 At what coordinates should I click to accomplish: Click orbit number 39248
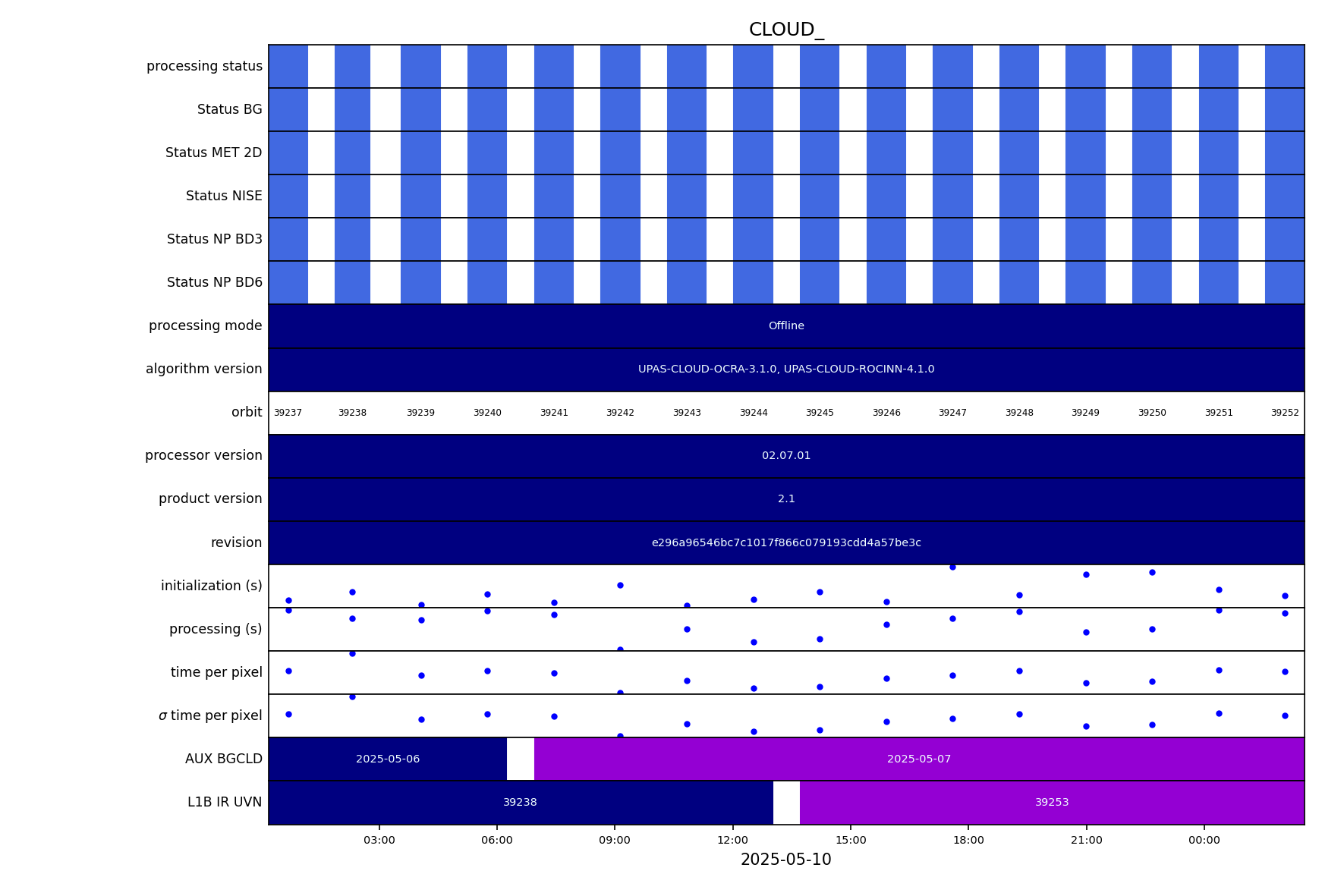[1019, 413]
